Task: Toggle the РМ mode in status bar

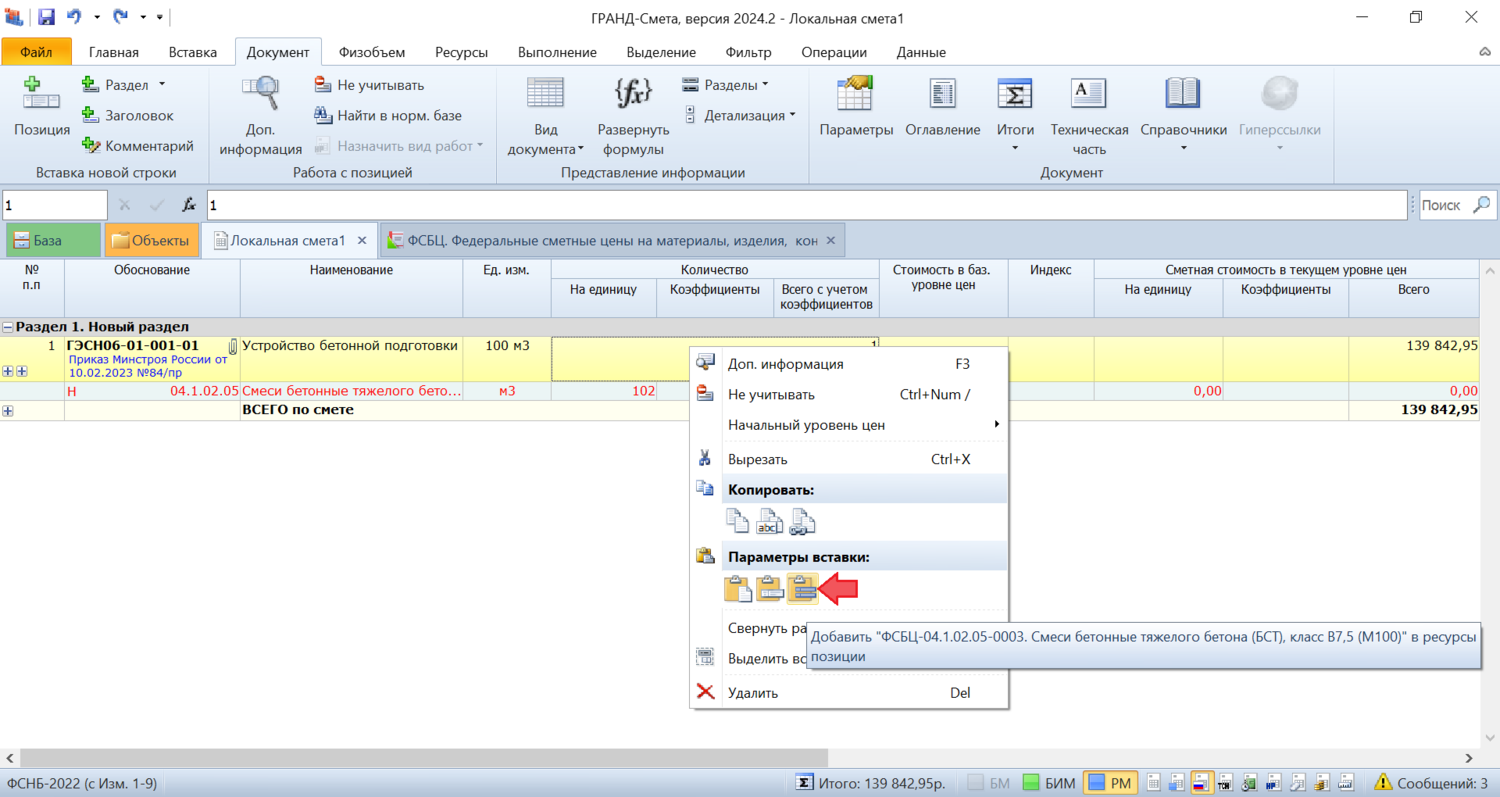Action: [1110, 783]
